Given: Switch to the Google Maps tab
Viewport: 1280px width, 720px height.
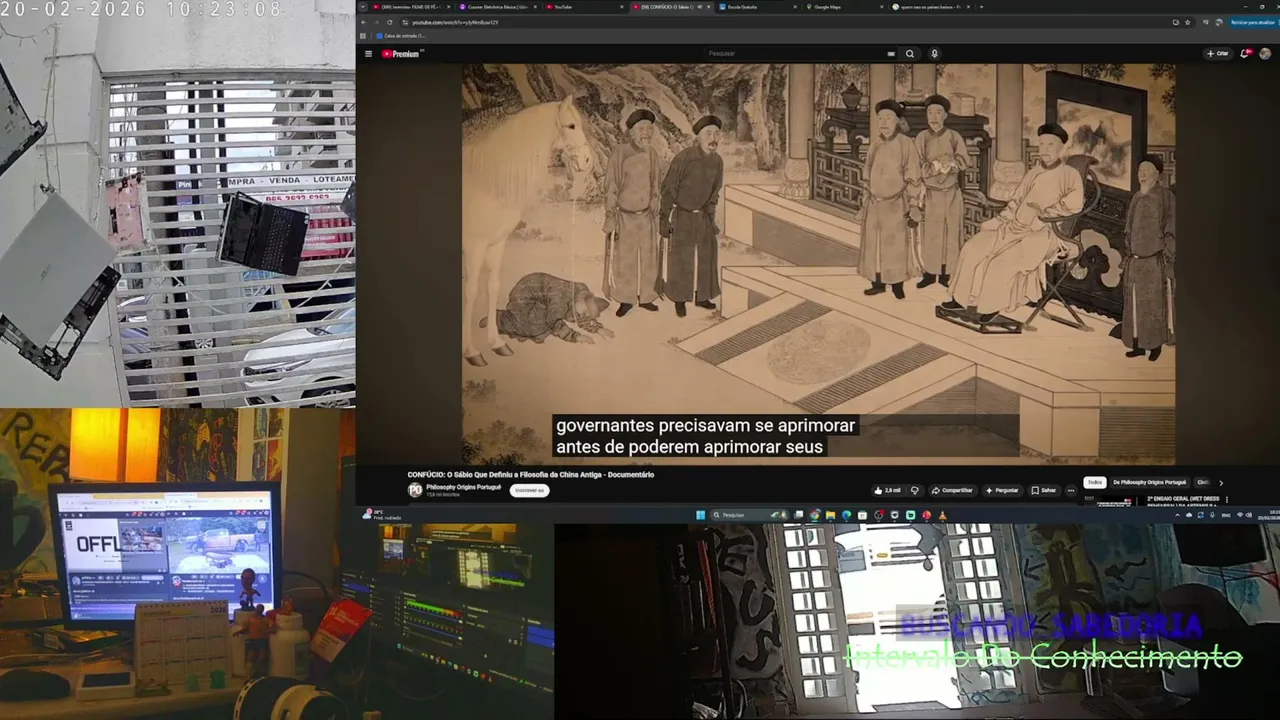Looking at the screenshot, I should pyautogui.click(x=843, y=7).
